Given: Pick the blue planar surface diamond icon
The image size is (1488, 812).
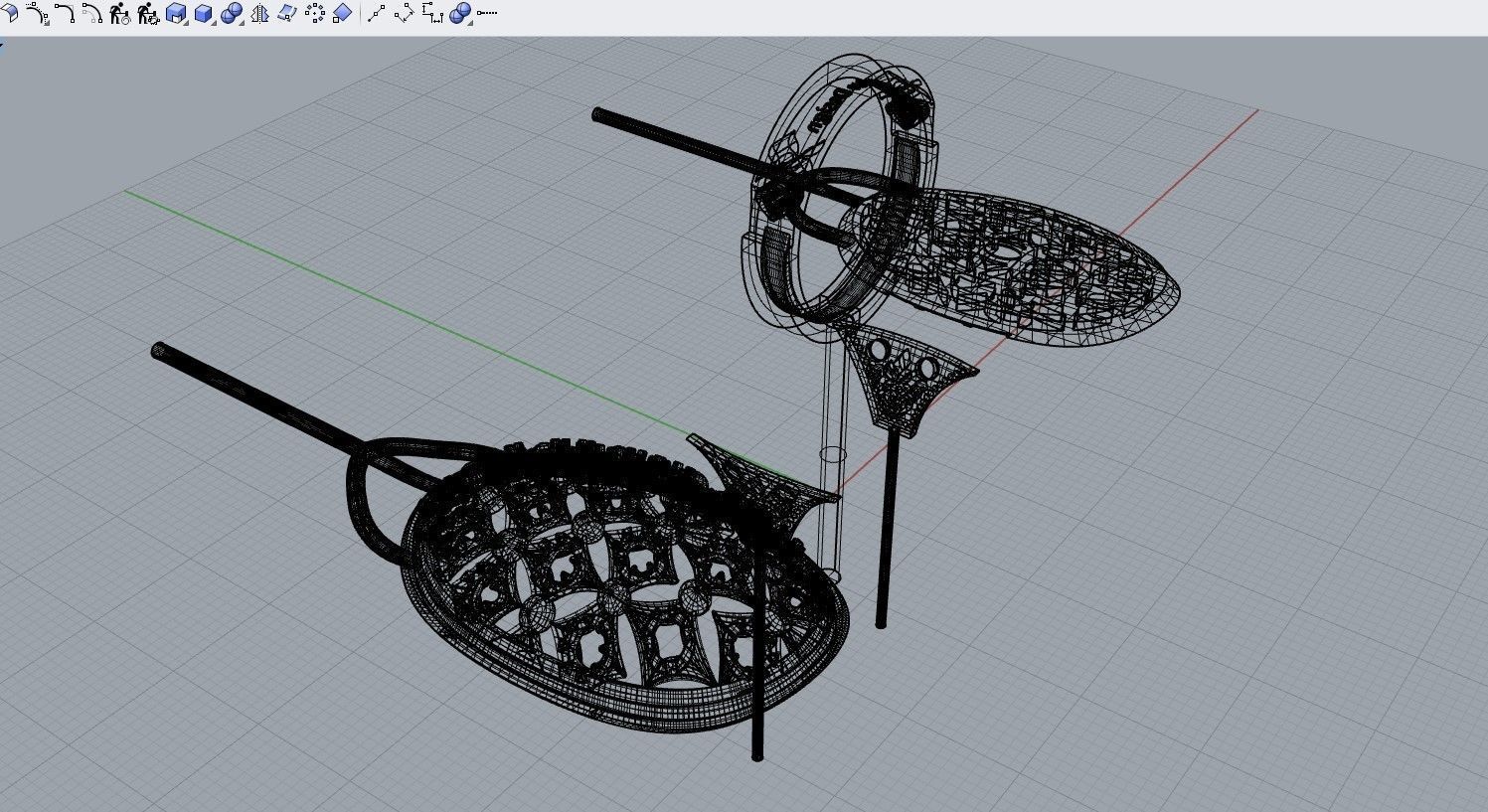Looking at the screenshot, I should click(342, 13).
